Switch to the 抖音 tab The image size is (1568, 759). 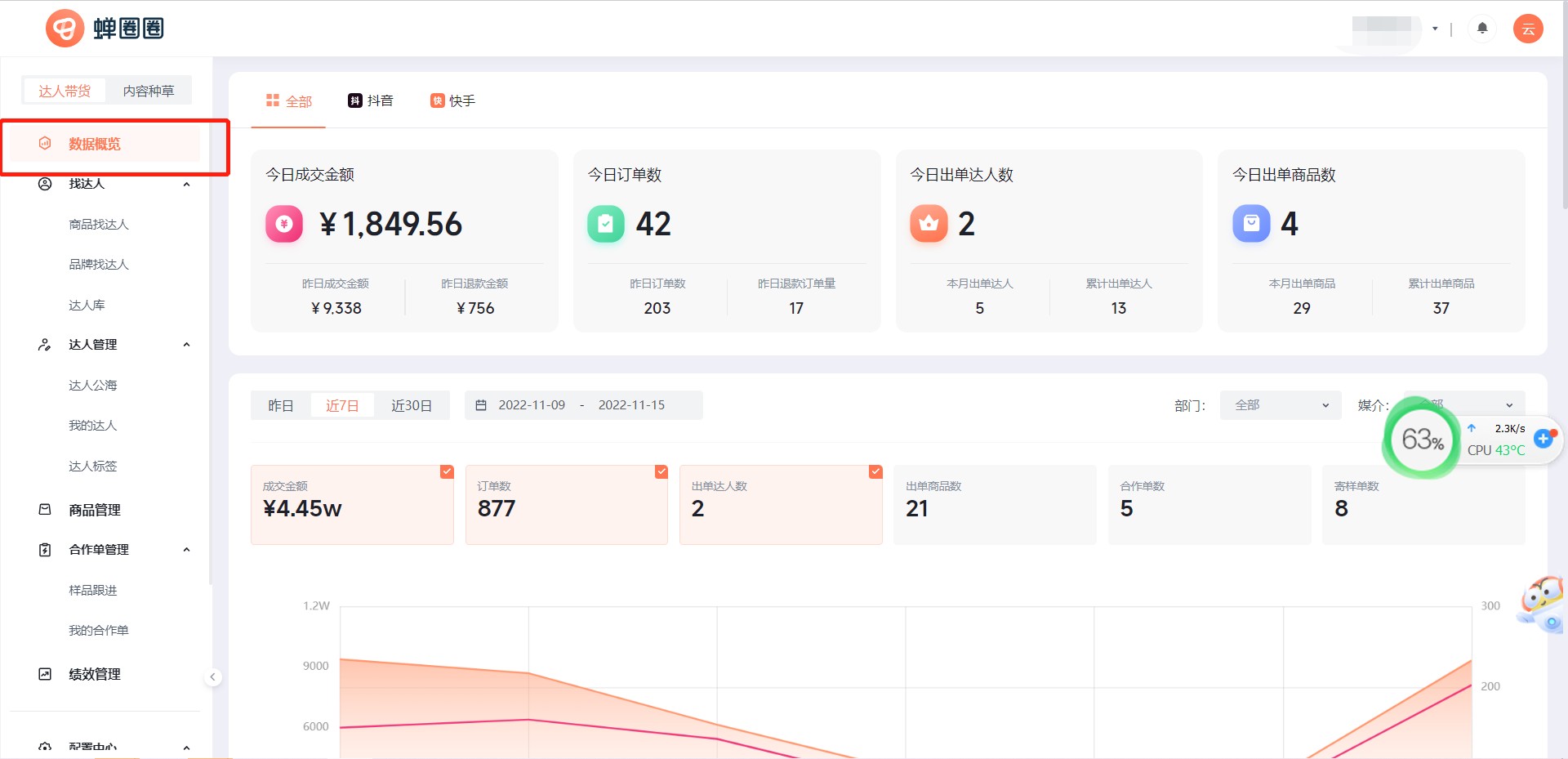(x=371, y=100)
